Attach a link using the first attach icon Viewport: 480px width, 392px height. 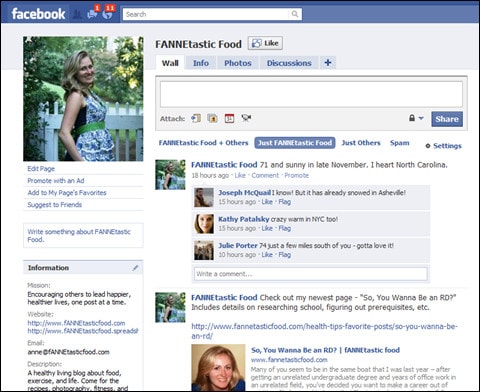coord(196,118)
